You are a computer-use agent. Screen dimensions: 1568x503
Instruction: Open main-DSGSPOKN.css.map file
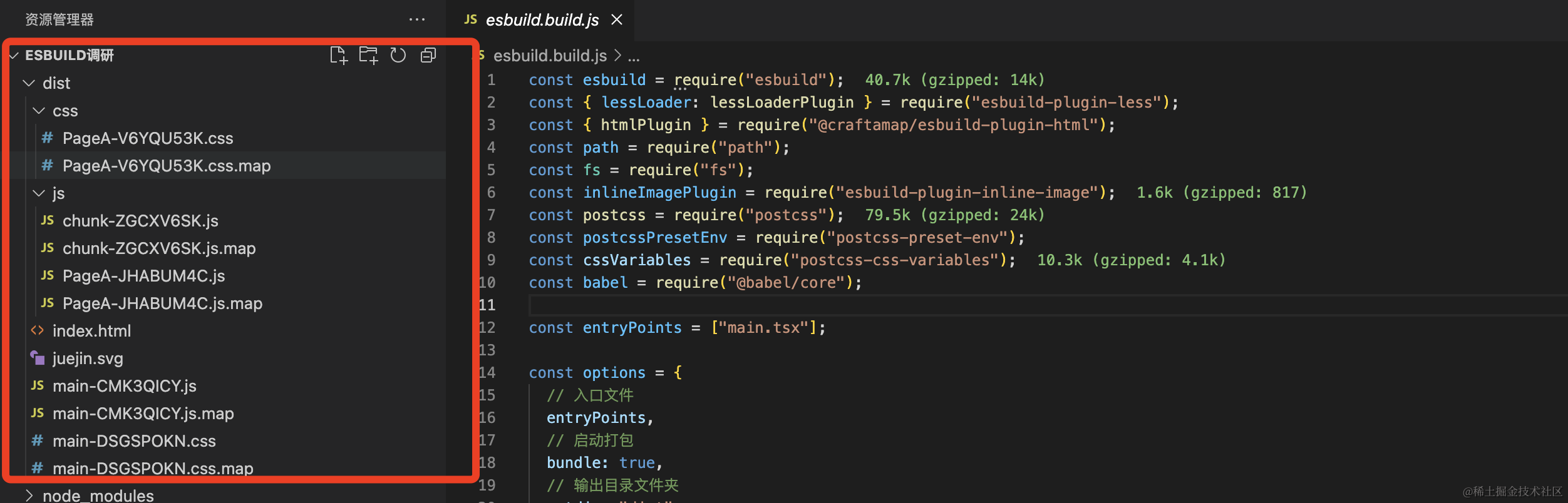[x=153, y=469]
